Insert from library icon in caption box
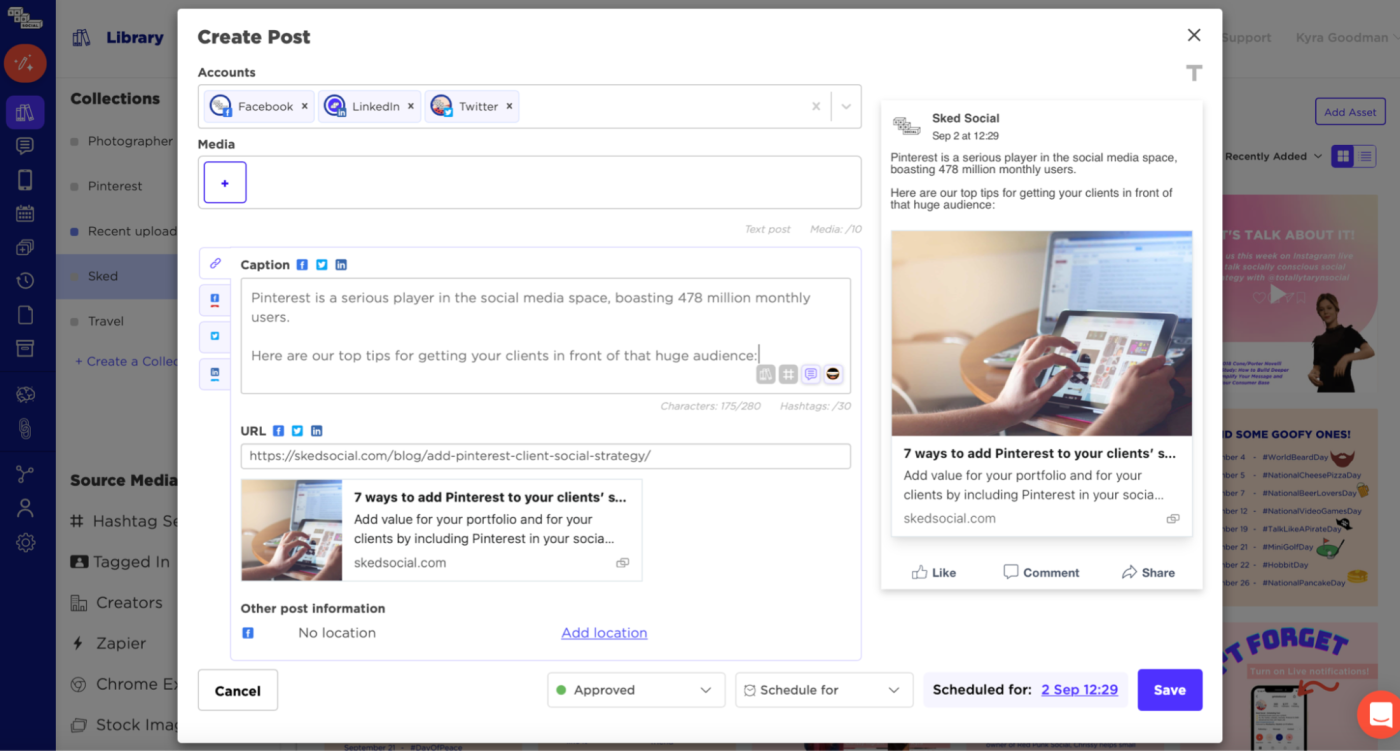This screenshot has width=1400, height=751. pyautogui.click(x=766, y=374)
